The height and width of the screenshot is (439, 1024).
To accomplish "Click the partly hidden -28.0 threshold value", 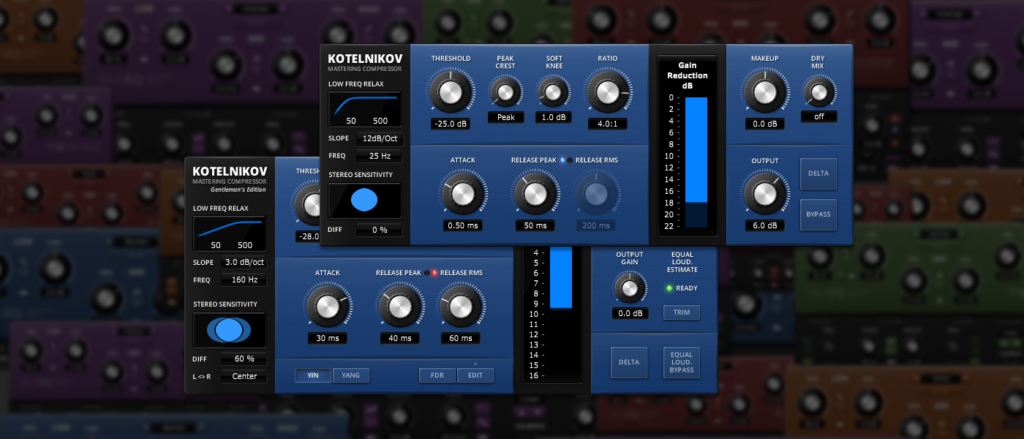I will (307, 236).
